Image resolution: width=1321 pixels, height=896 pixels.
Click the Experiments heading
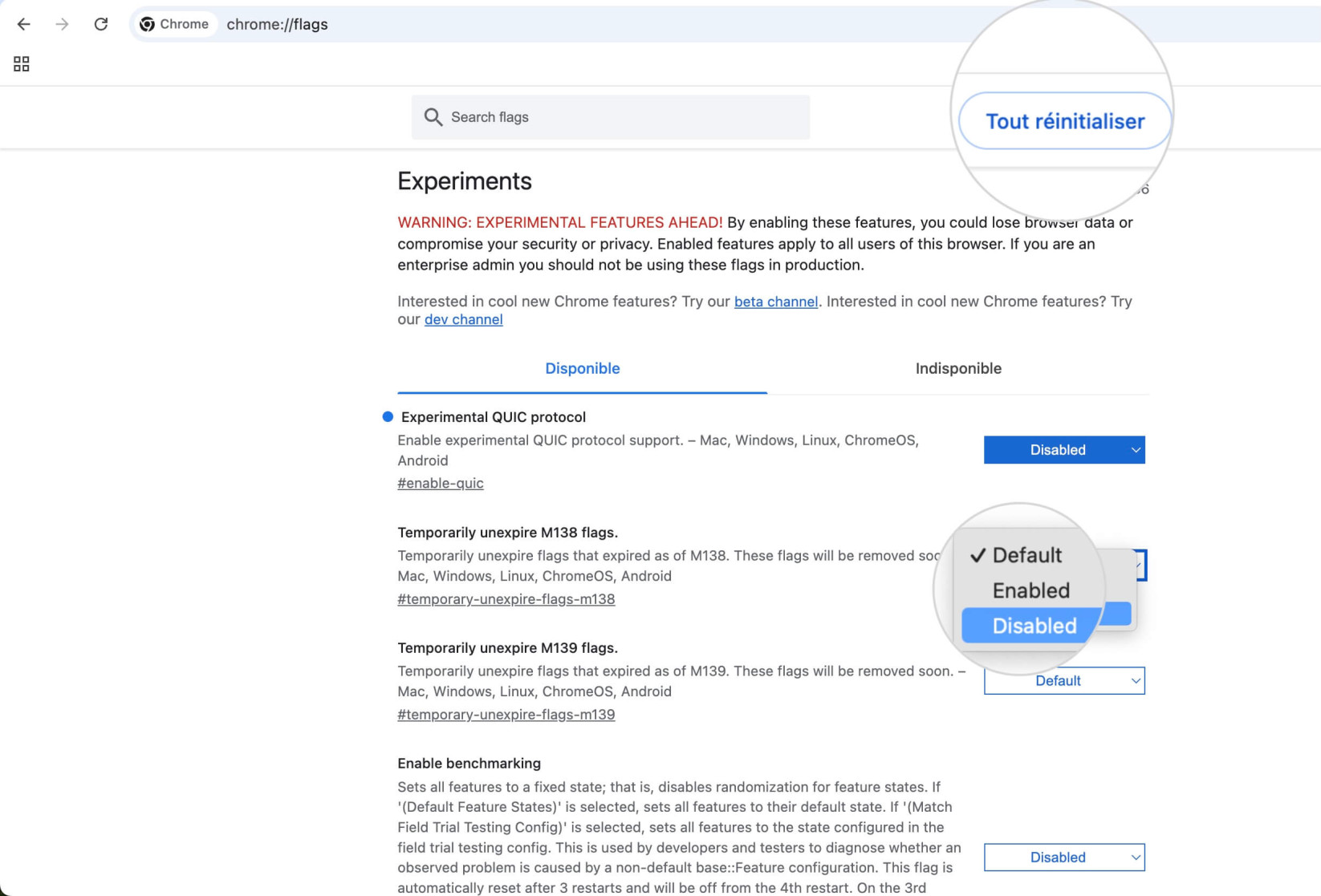point(465,181)
